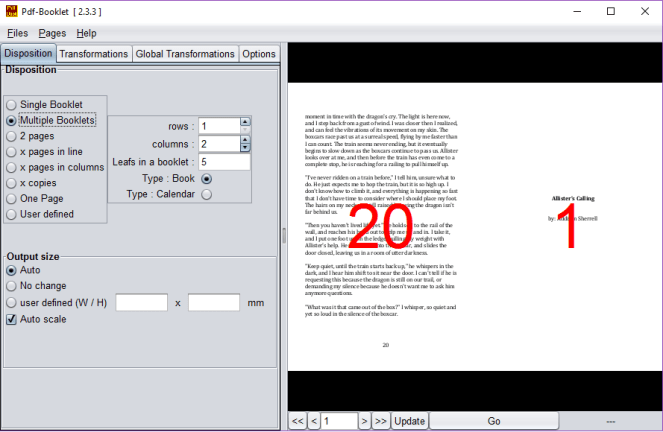
Task: Jump to the last preview page
Action: tap(380, 421)
